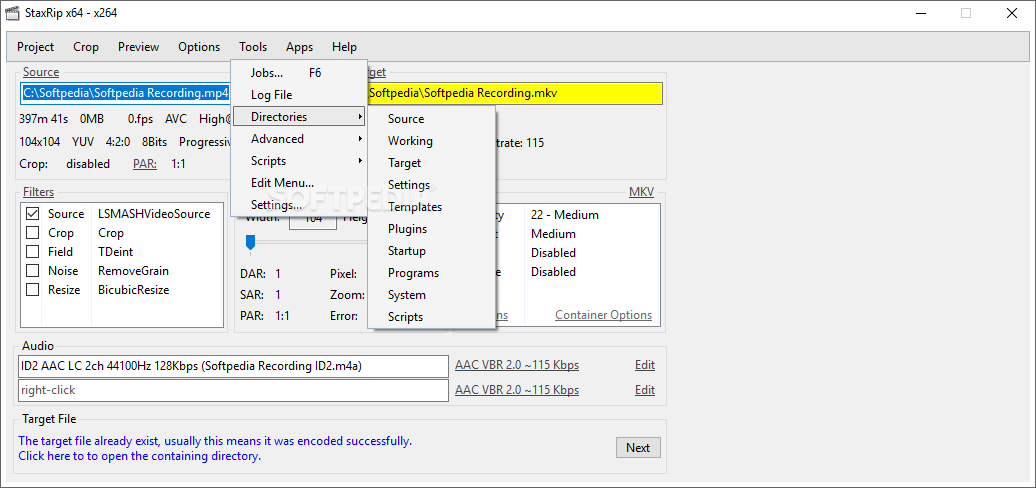The image size is (1036, 488).
Task: Select LSMASHVideoSource filter entry
Action: (154, 214)
